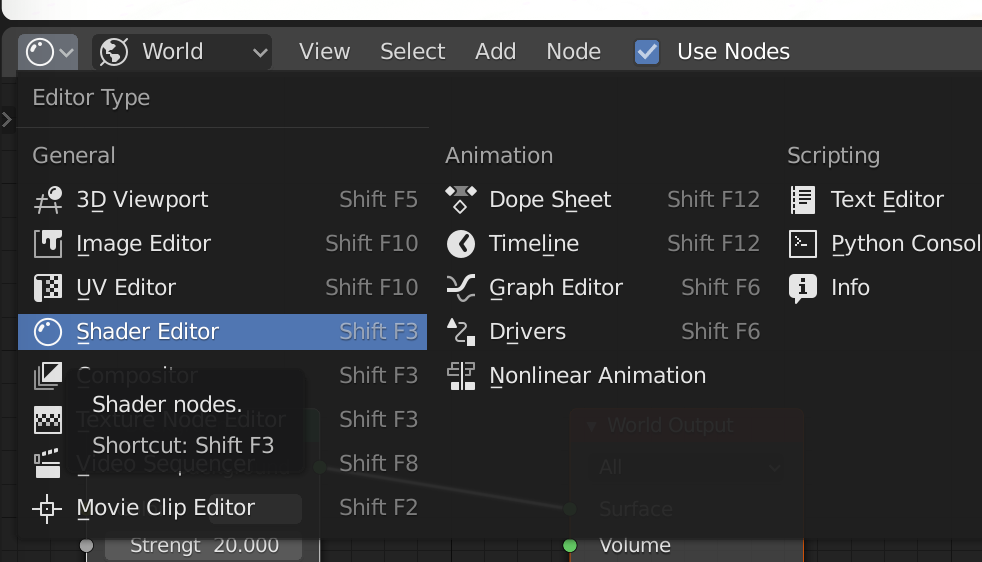Open the View menu
This screenshot has width=982, height=562.
coord(324,51)
